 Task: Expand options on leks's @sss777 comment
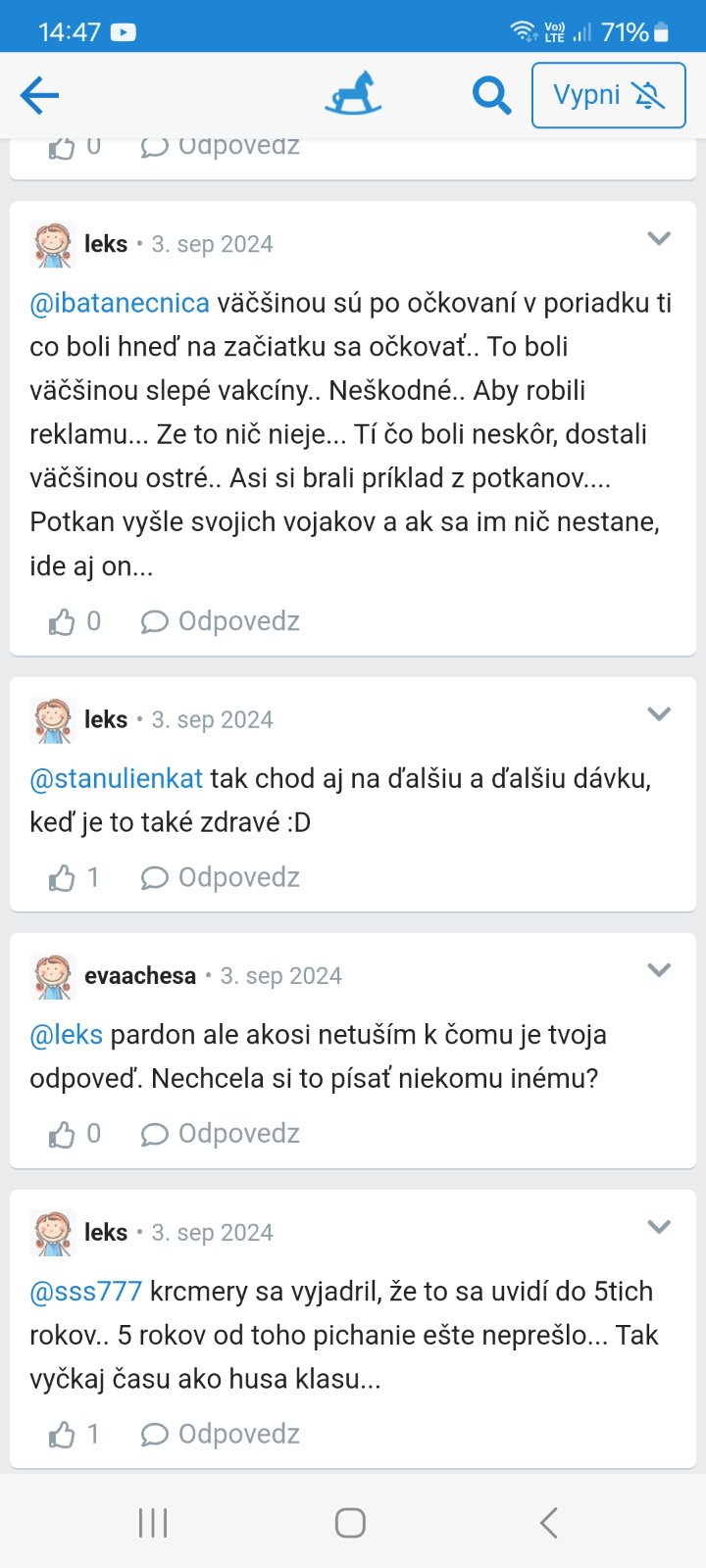[659, 1227]
